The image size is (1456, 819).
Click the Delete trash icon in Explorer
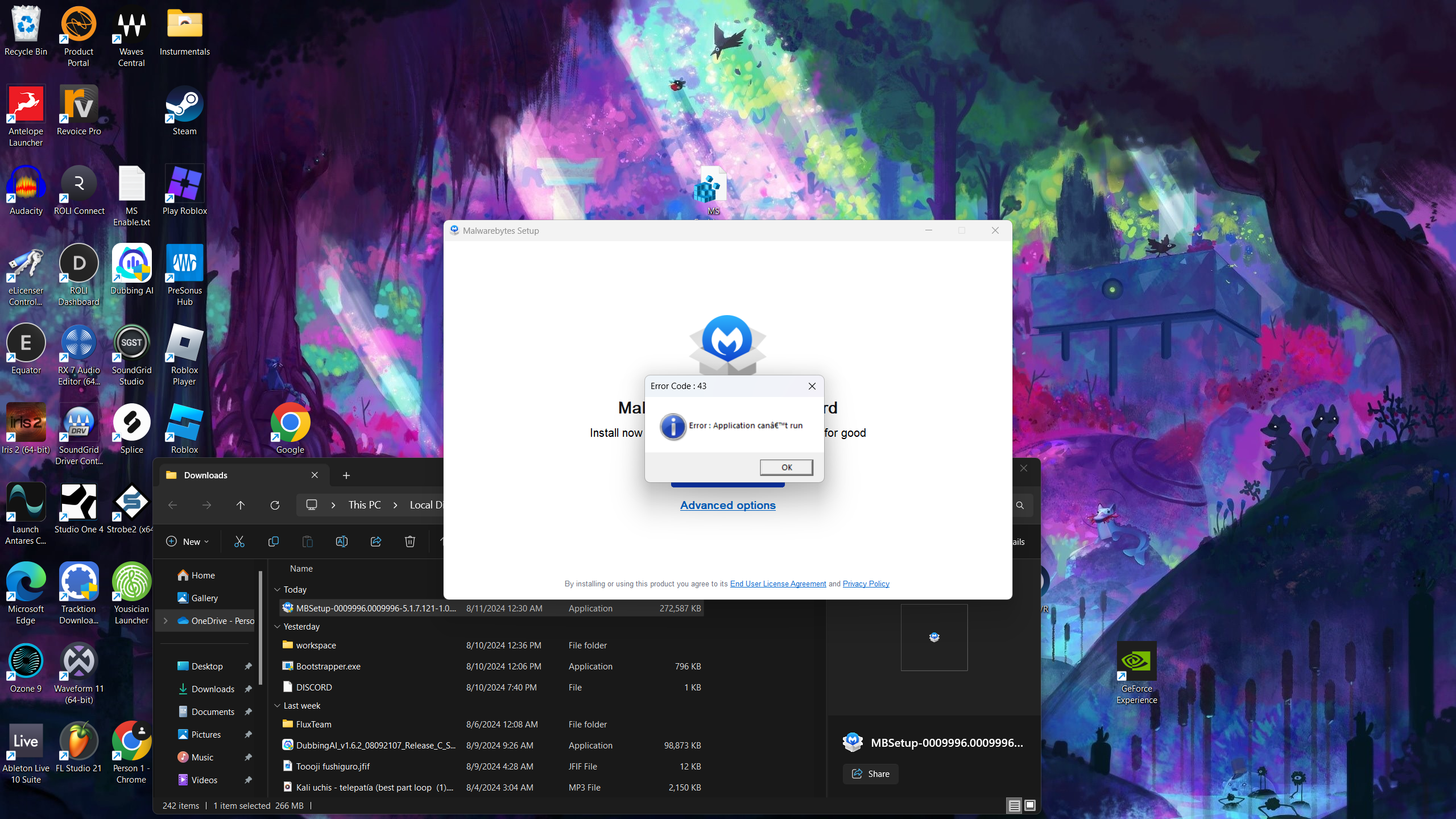[x=409, y=541]
